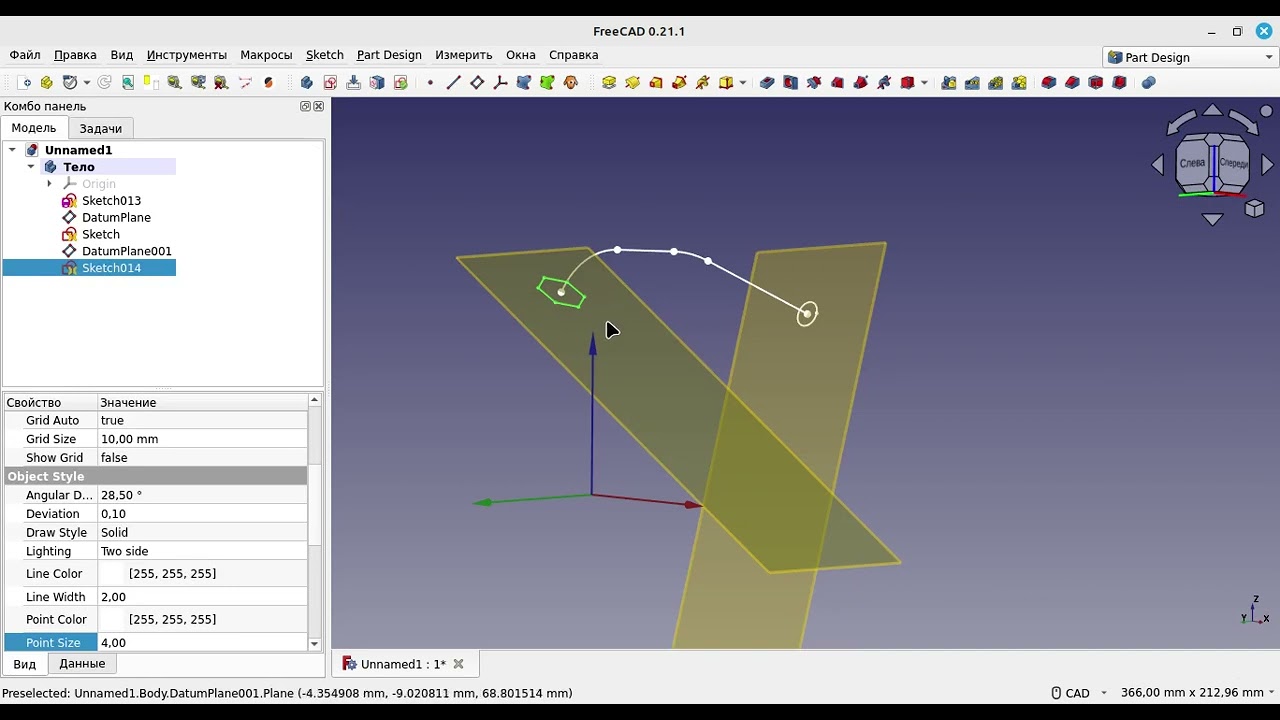1280x720 pixels.
Task: Open the subtractive primitive dropdown arrow
Action: pos(924,83)
